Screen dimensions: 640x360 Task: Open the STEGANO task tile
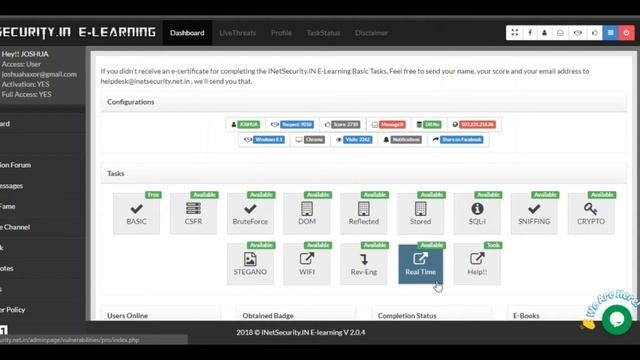point(250,264)
